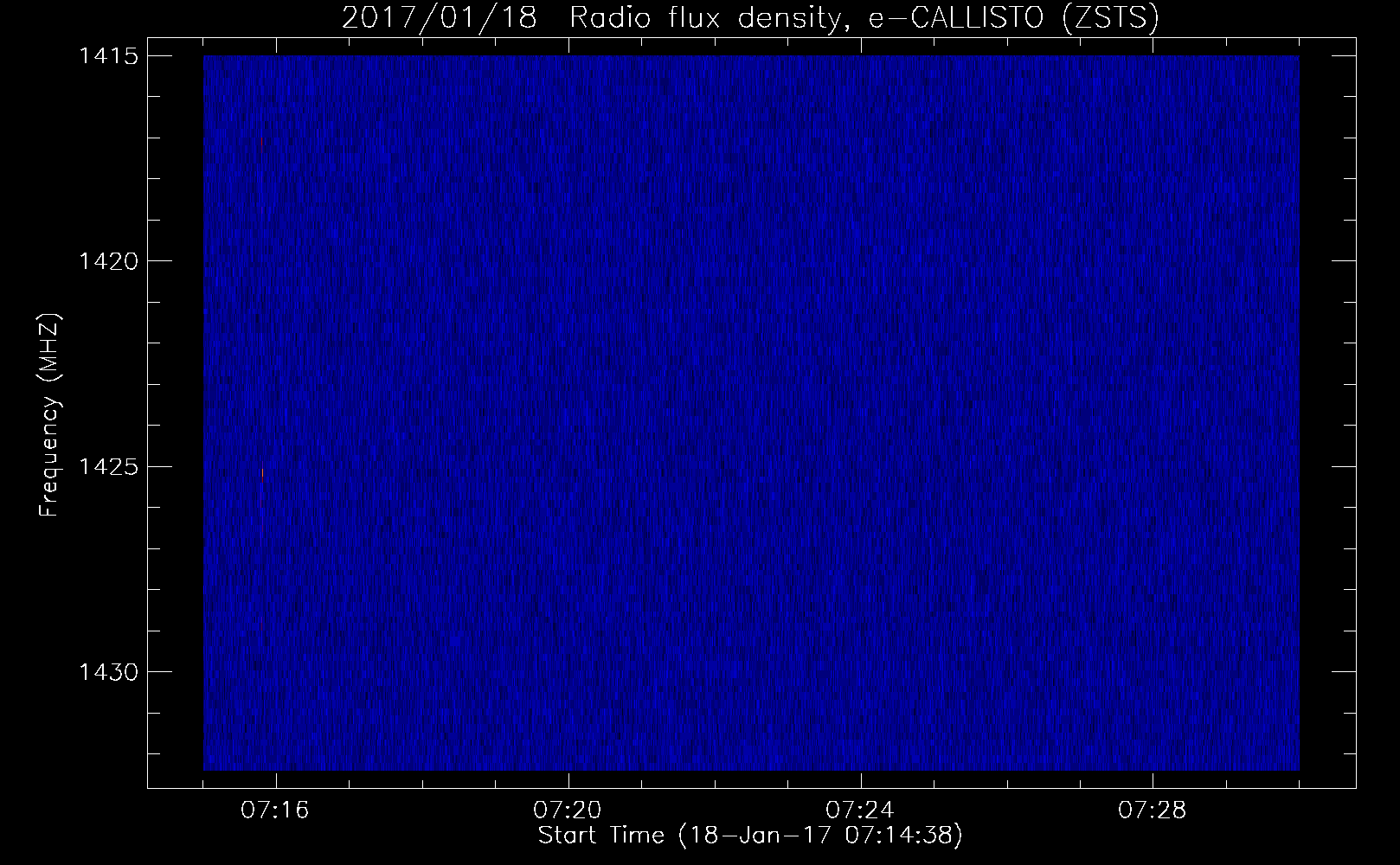Click the 07:20 time tick label
The width and height of the screenshot is (1400, 865).
[568, 811]
